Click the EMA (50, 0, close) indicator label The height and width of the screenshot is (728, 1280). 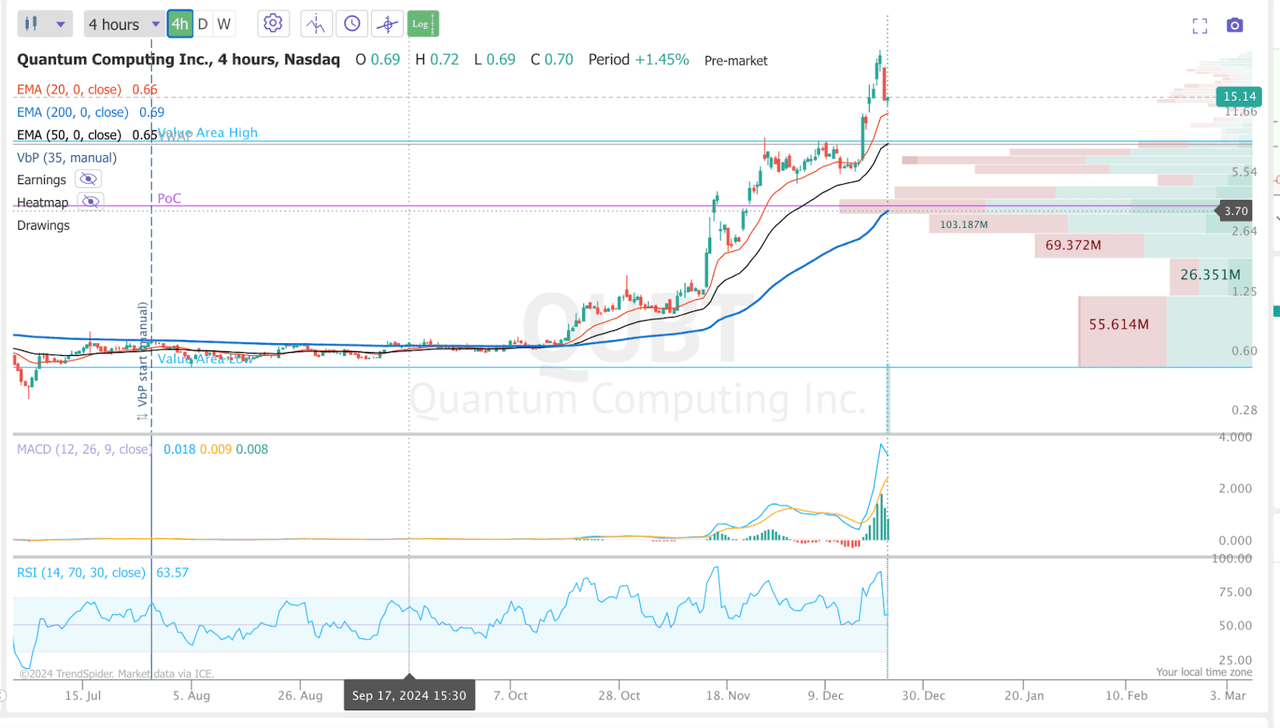69,135
